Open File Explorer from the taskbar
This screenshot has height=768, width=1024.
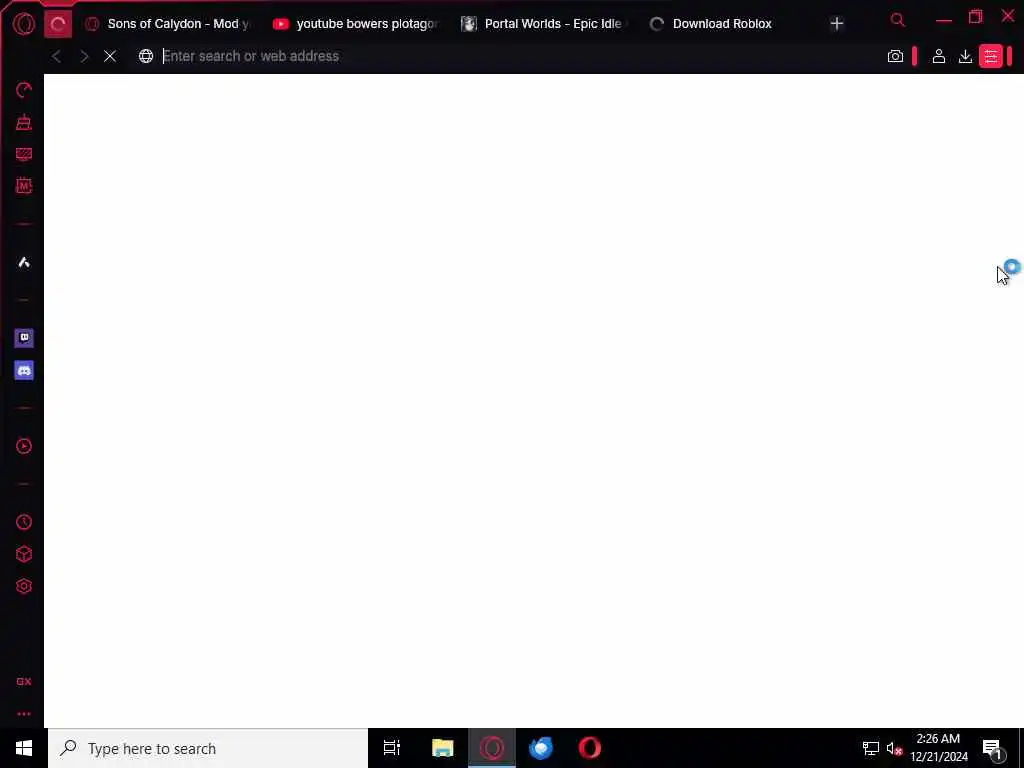tap(443, 748)
